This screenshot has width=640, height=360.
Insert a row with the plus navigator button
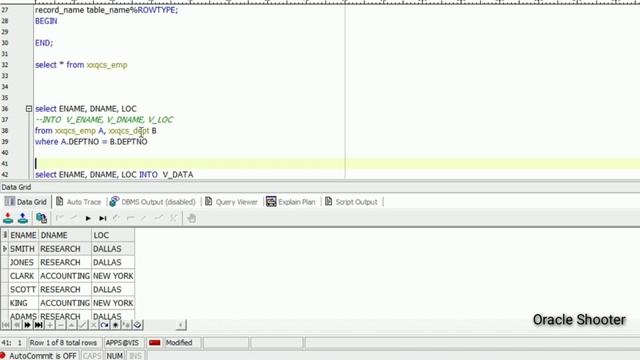coord(49,325)
